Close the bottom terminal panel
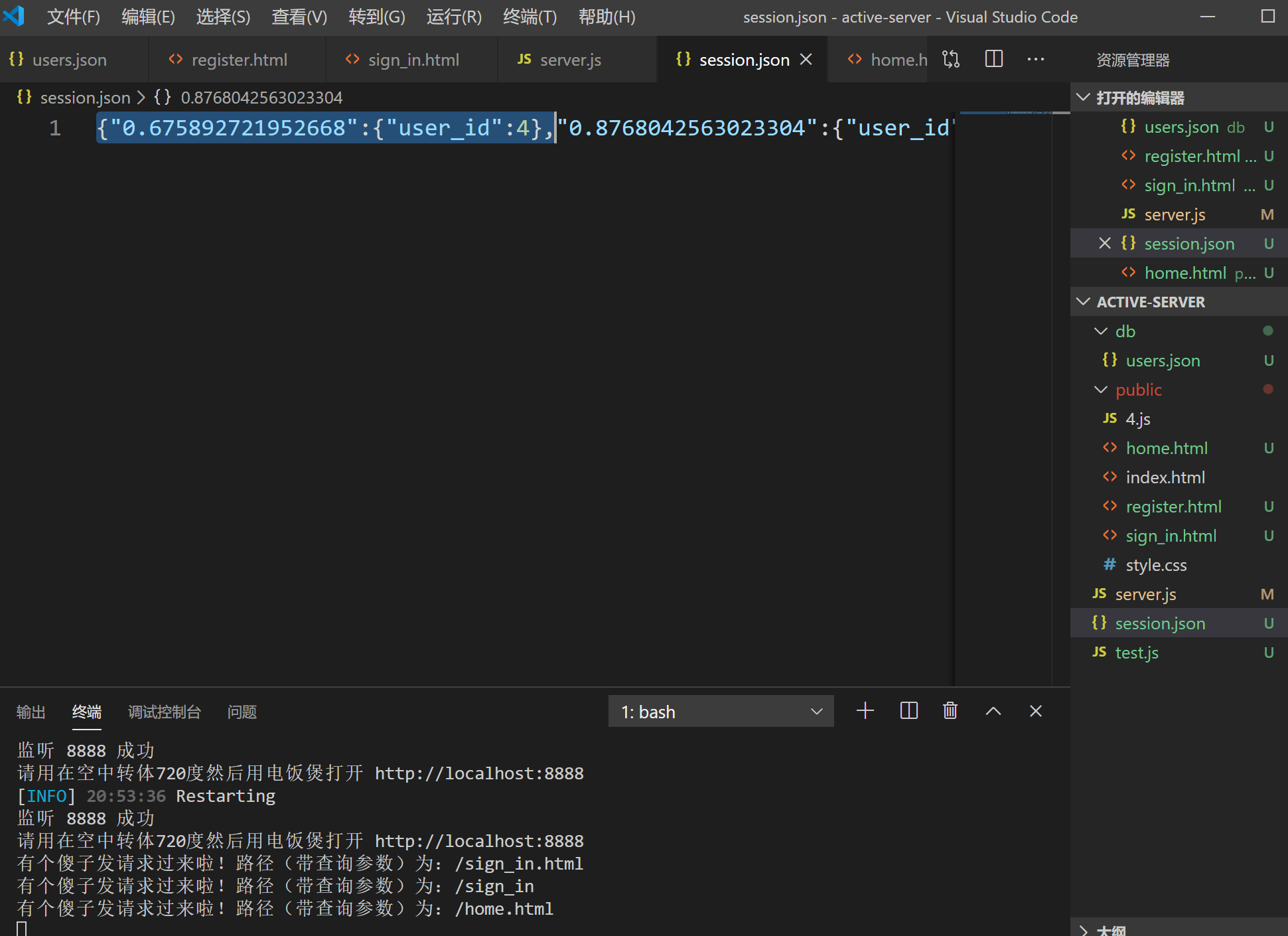This screenshot has width=1288, height=936. [x=1035, y=712]
